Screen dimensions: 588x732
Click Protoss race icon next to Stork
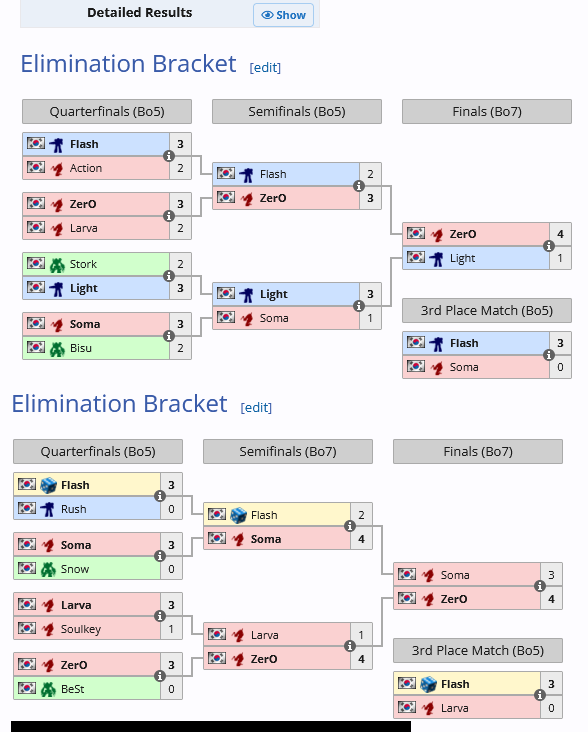pos(57,265)
